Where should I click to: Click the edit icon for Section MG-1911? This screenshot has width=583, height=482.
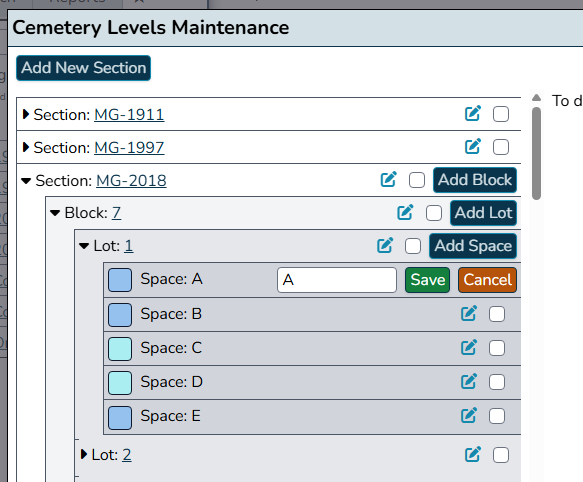(x=473, y=114)
